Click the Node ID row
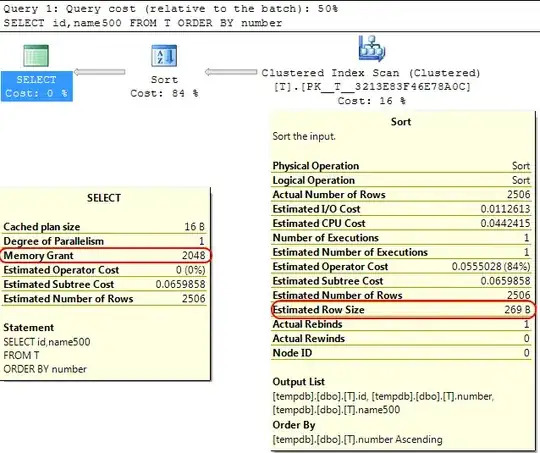Screen dimensions: 540x453 point(402,353)
